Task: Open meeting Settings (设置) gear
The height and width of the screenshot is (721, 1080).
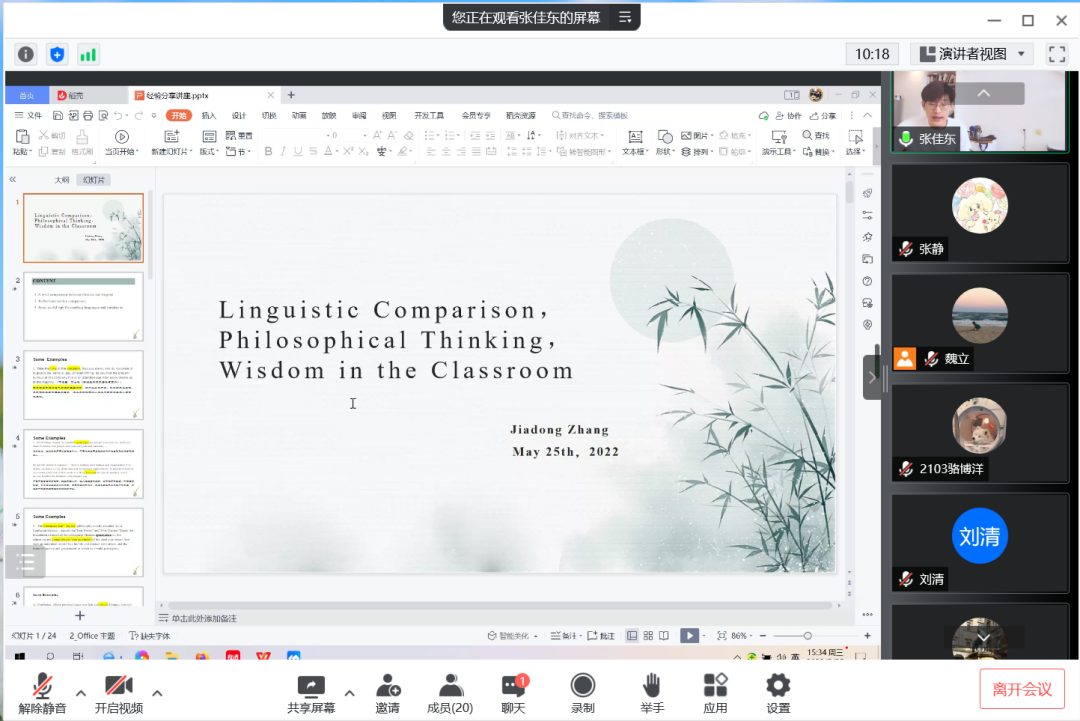Action: (x=778, y=693)
